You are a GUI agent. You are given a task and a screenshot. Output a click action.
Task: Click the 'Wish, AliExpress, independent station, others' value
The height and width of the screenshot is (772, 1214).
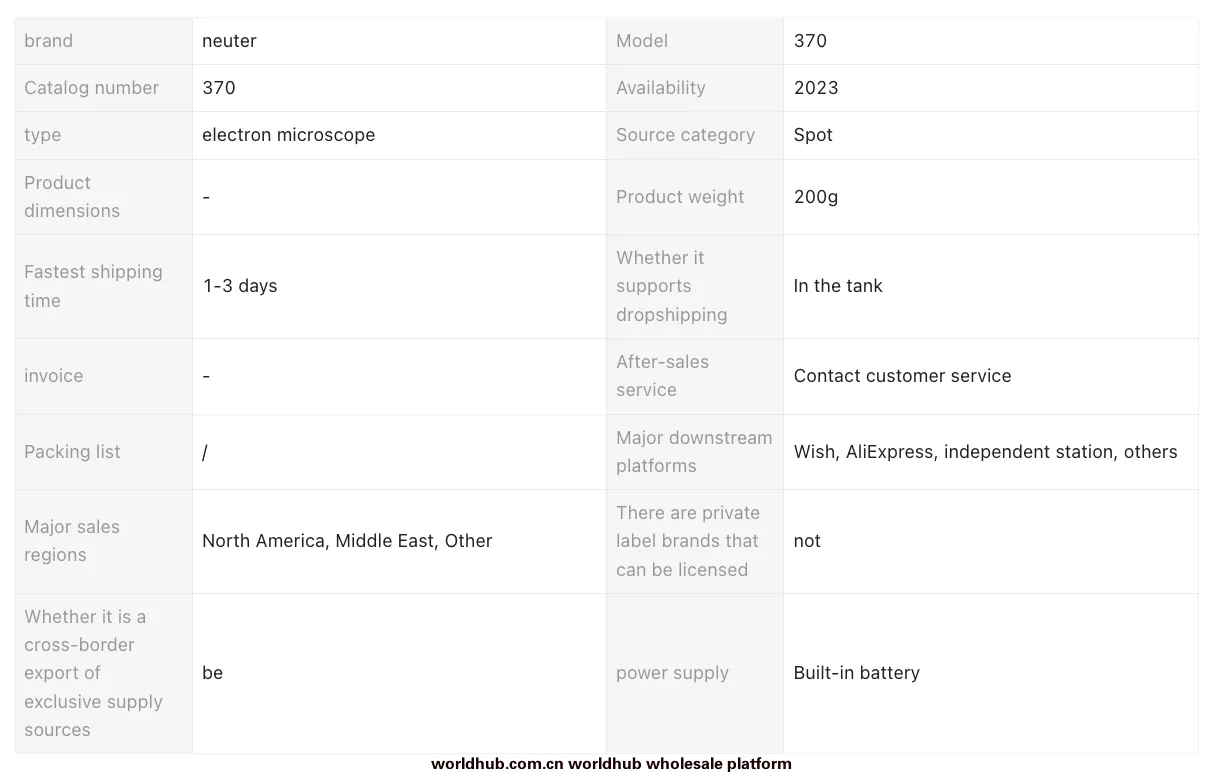point(985,452)
